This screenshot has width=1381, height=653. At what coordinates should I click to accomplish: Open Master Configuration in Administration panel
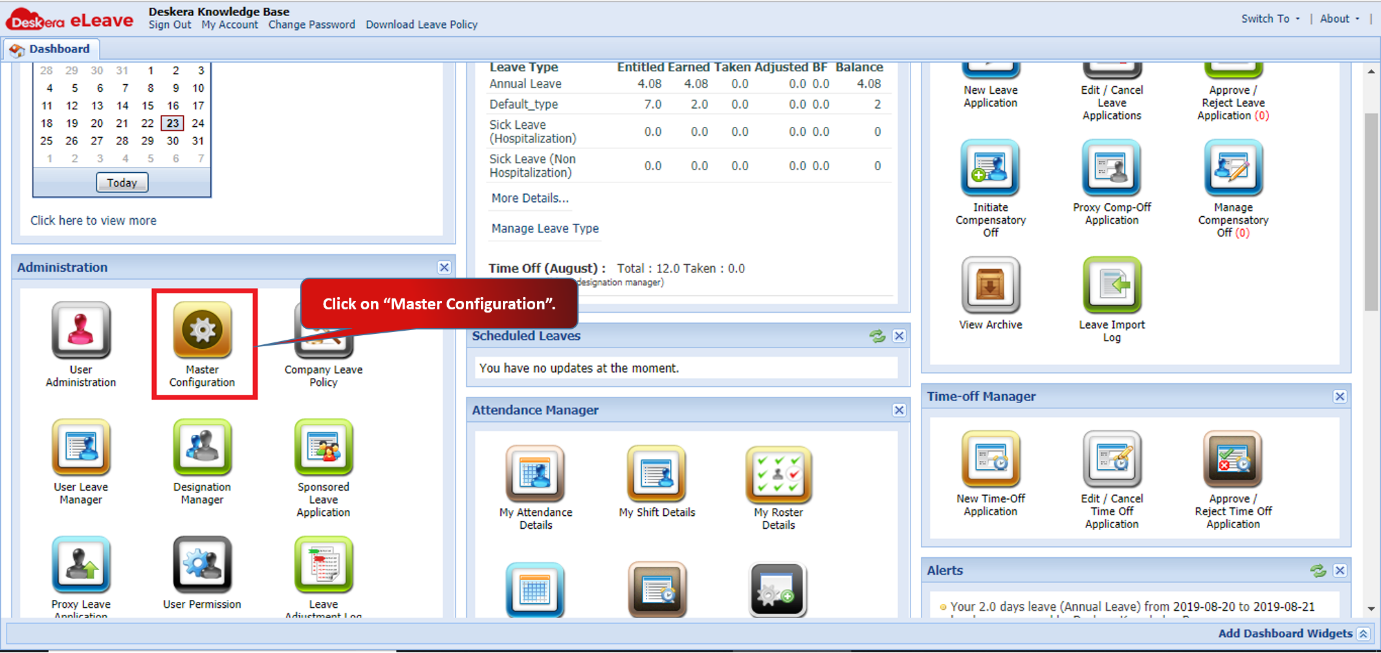point(204,340)
